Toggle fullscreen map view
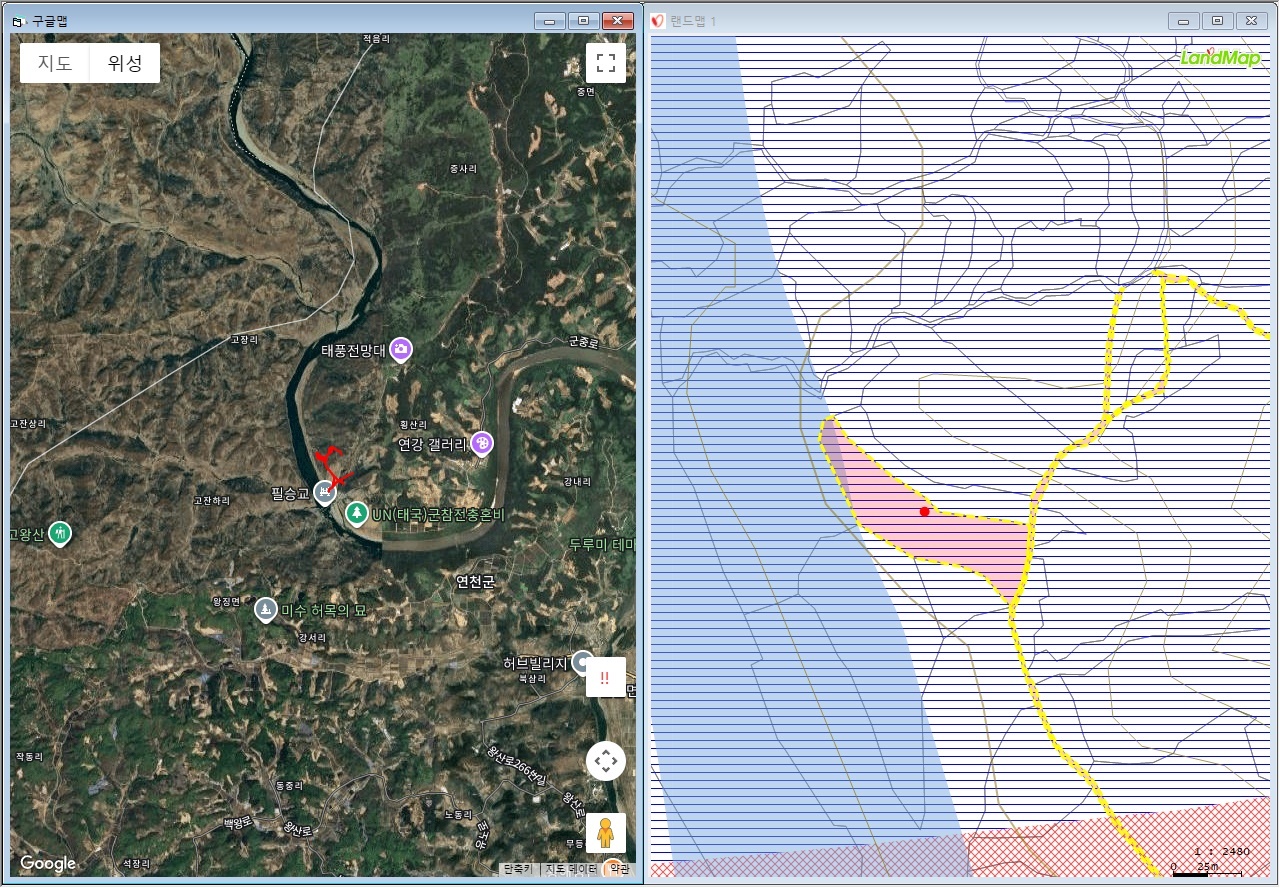The image size is (1280, 888). (x=605, y=63)
